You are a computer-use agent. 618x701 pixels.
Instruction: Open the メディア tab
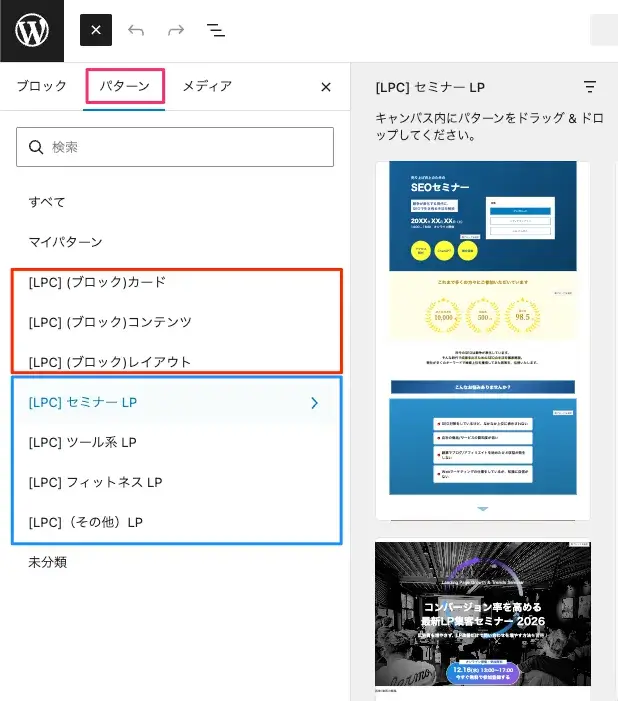click(207, 87)
